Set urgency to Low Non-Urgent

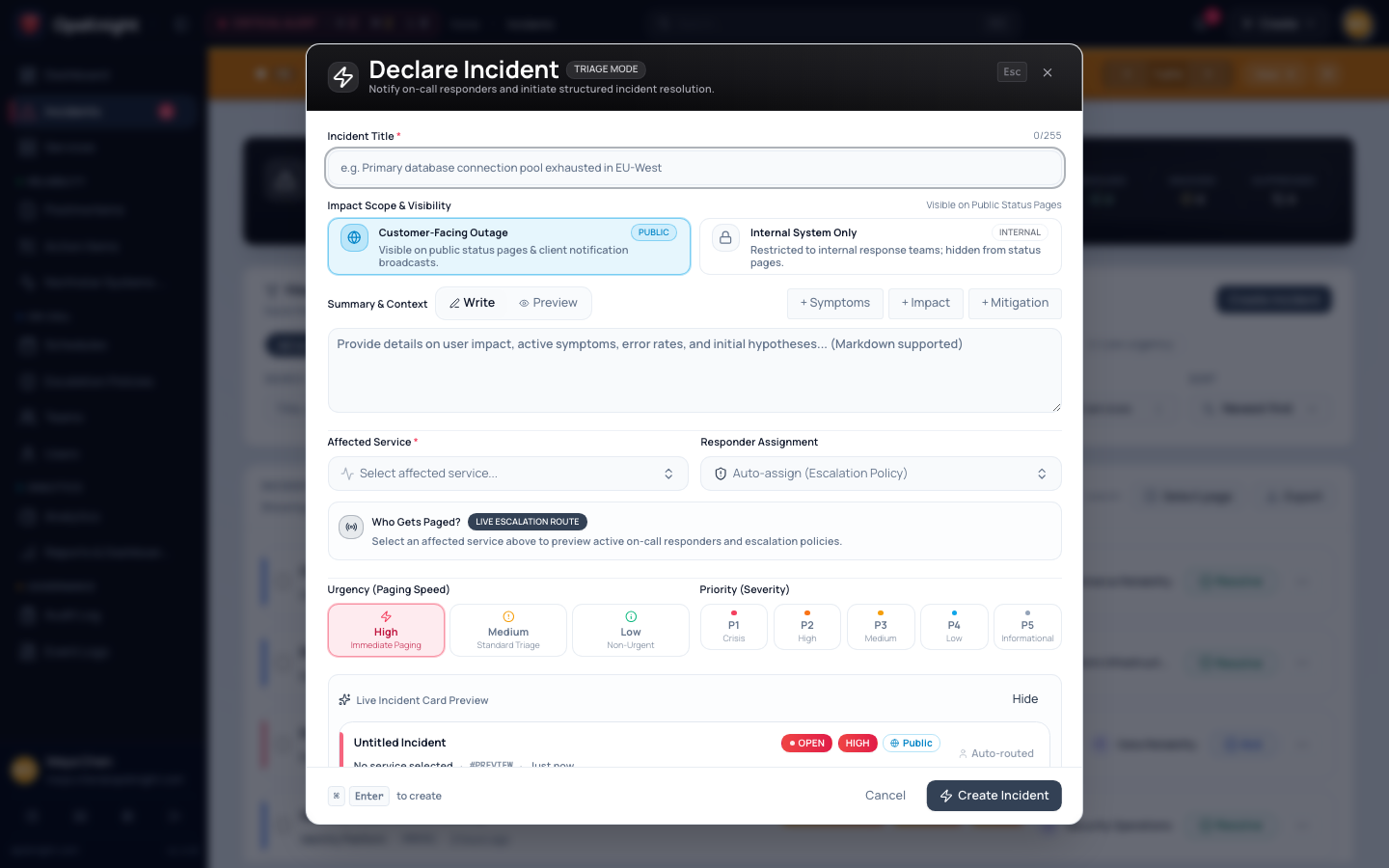[x=631, y=631]
